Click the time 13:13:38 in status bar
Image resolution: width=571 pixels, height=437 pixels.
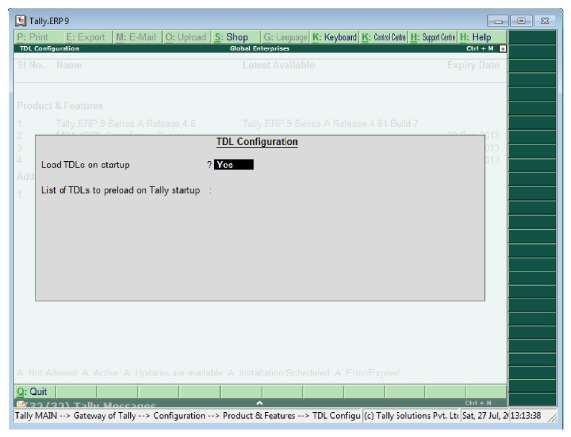pyautogui.click(x=526, y=416)
